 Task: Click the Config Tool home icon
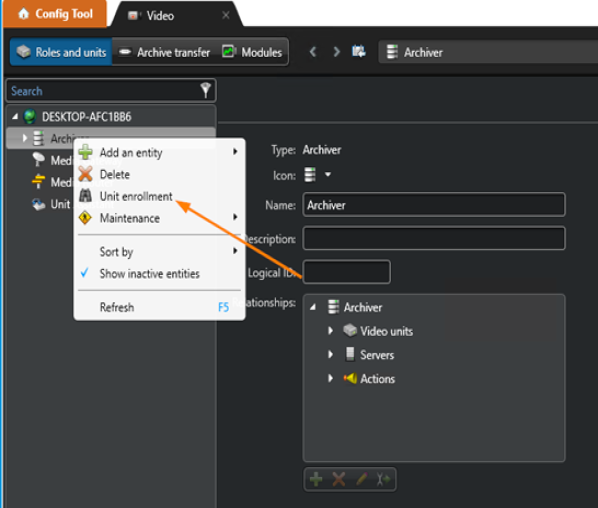coord(24,14)
